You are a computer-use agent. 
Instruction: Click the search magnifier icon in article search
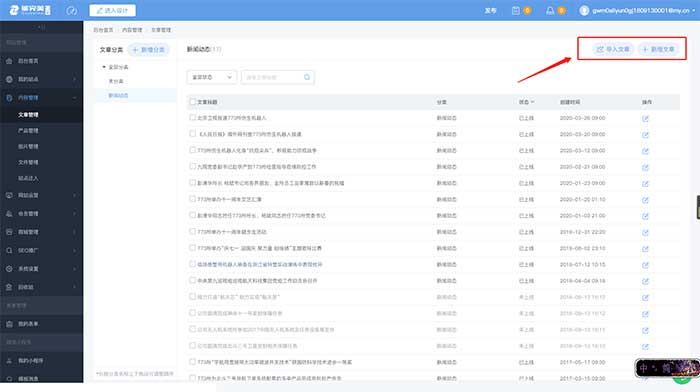307,77
